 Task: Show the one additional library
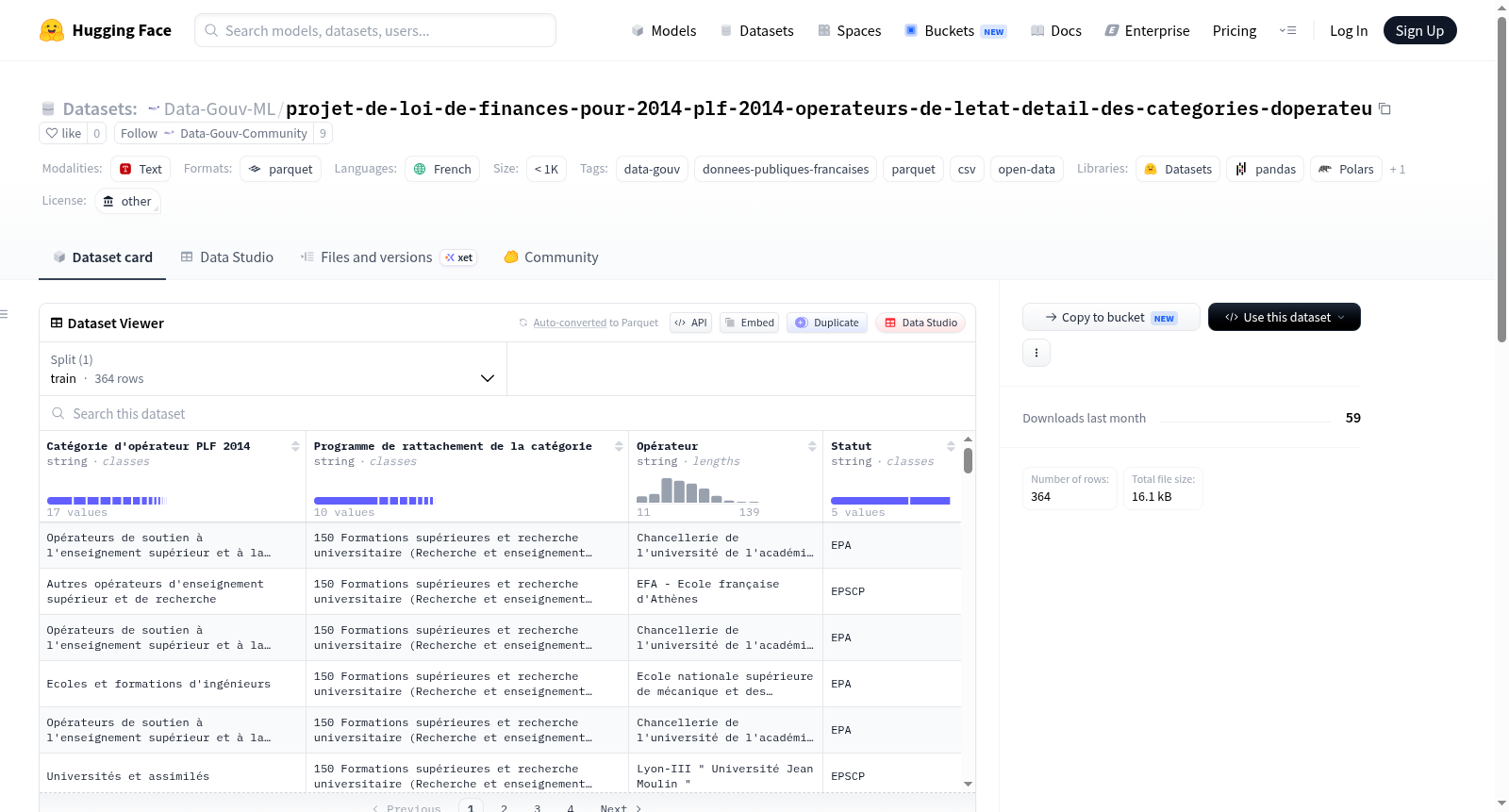[1398, 170]
